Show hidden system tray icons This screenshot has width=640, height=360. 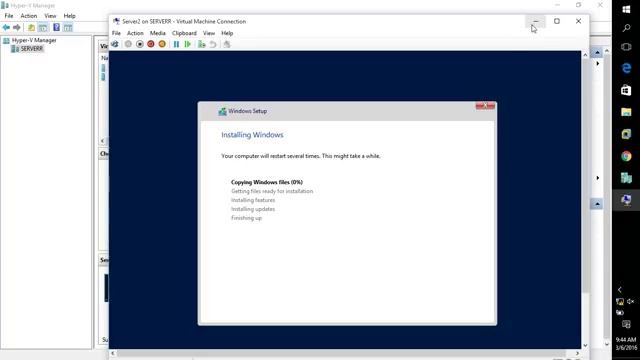pos(620,289)
